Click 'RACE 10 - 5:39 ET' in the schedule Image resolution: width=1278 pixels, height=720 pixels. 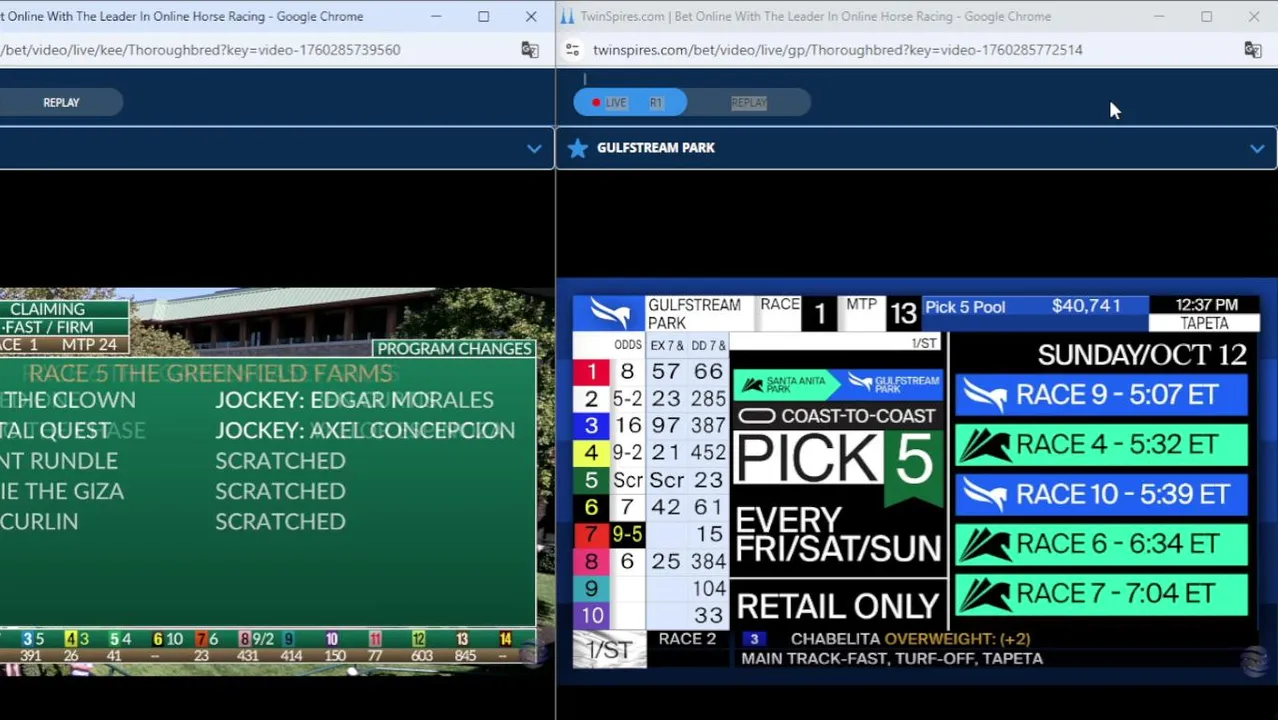click(x=1101, y=494)
